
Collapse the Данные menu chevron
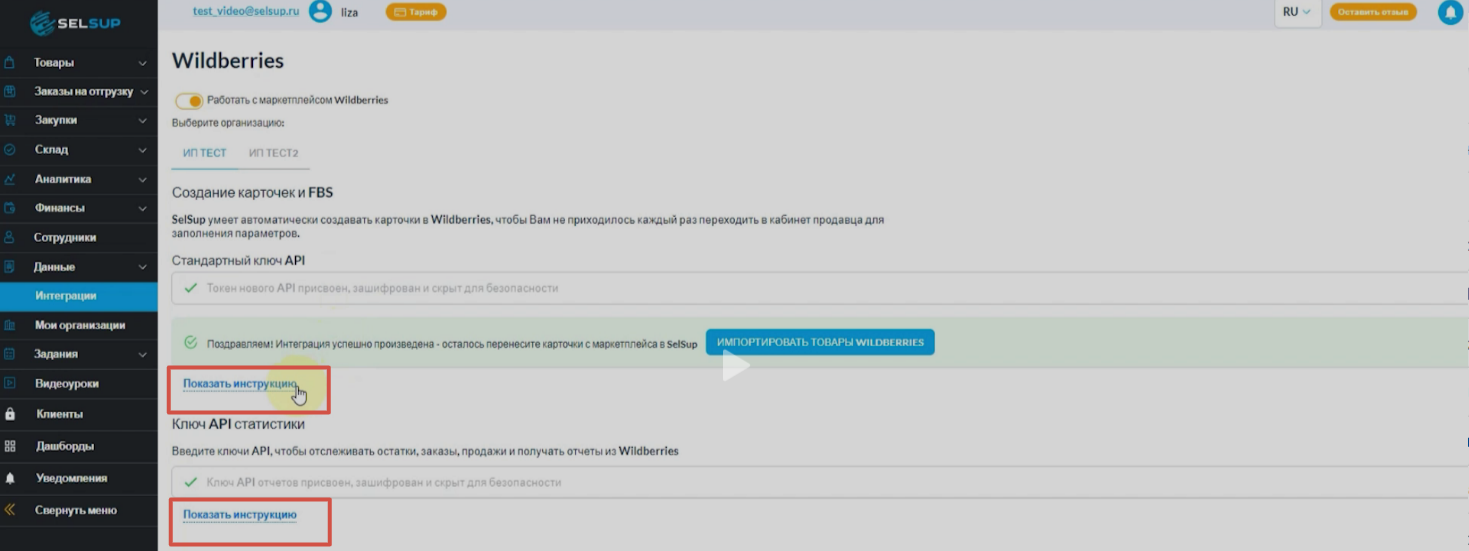(x=143, y=268)
